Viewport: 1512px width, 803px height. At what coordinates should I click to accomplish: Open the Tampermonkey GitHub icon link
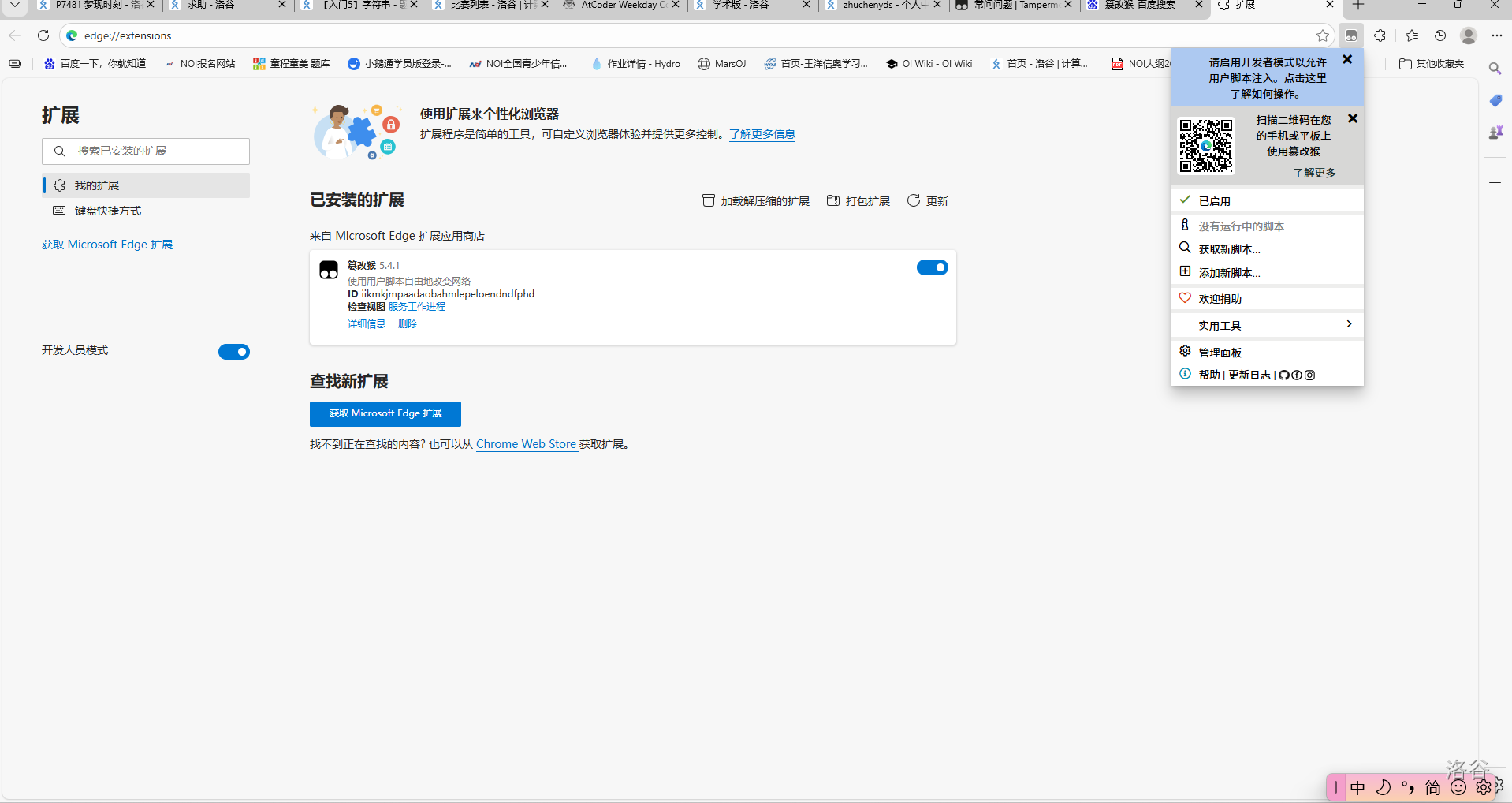point(1283,375)
